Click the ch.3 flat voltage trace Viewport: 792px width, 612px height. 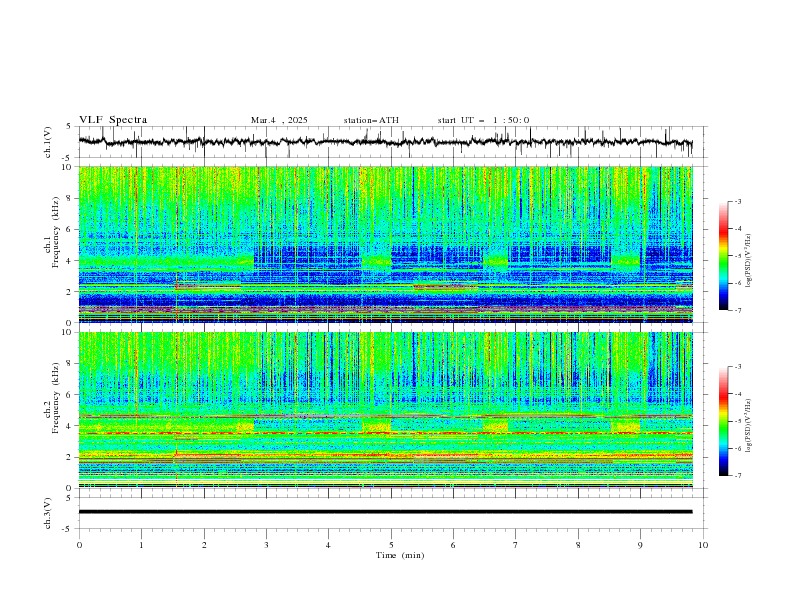385,512
